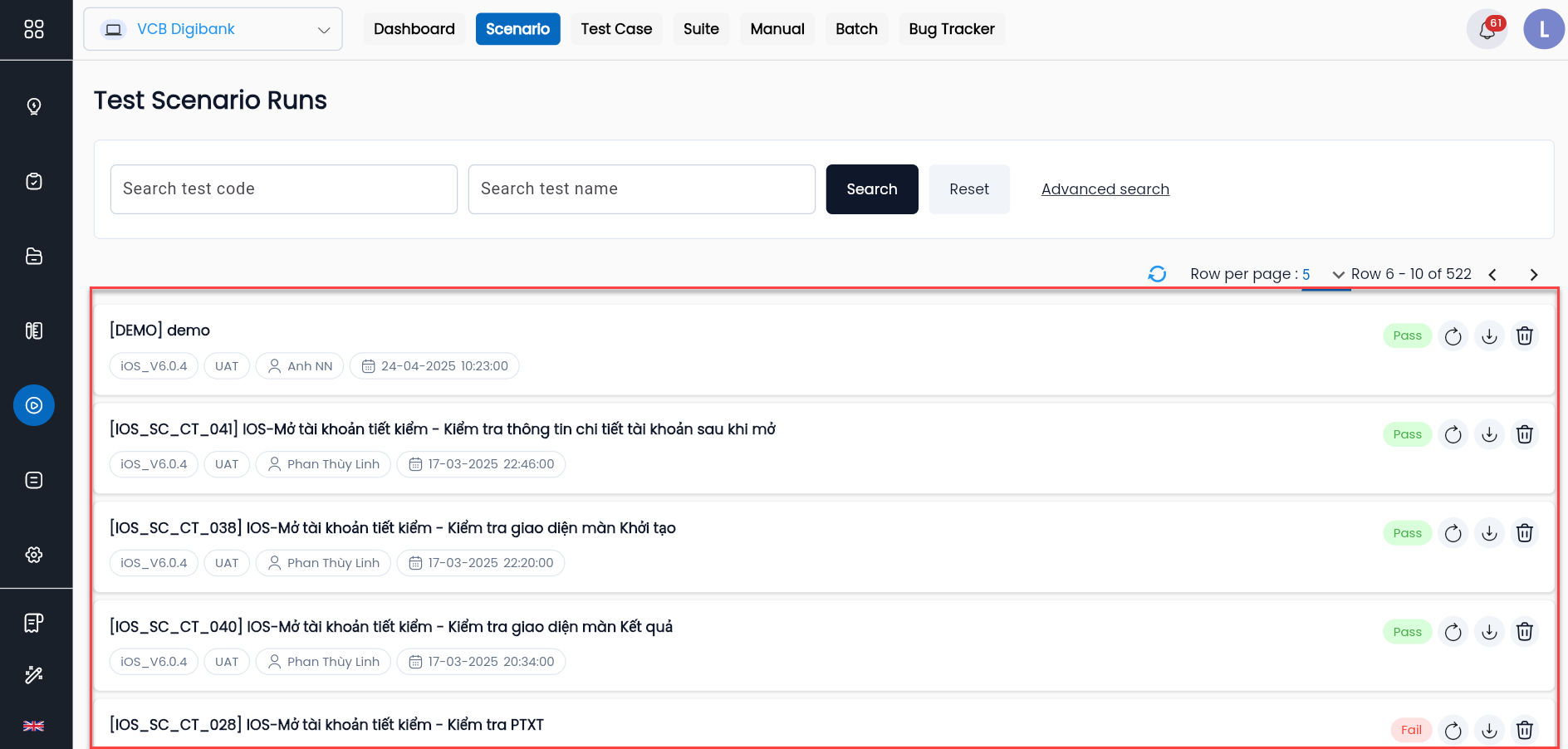
Task: Refresh the scenario runs list
Action: click(x=1157, y=274)
